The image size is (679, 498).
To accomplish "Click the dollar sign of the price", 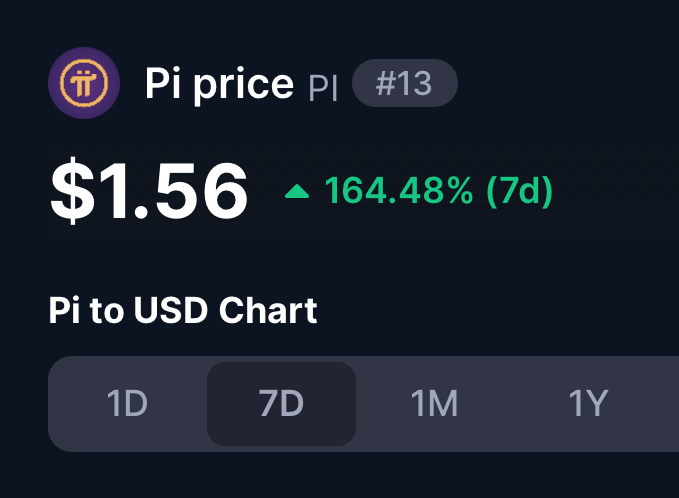I will [72, 191].
